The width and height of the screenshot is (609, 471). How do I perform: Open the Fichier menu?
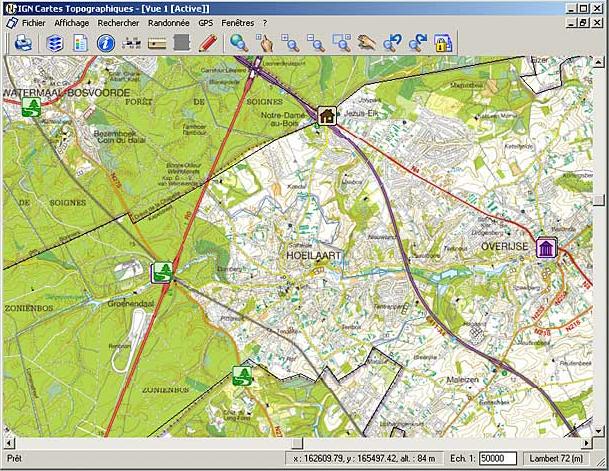tap(33, 23)
